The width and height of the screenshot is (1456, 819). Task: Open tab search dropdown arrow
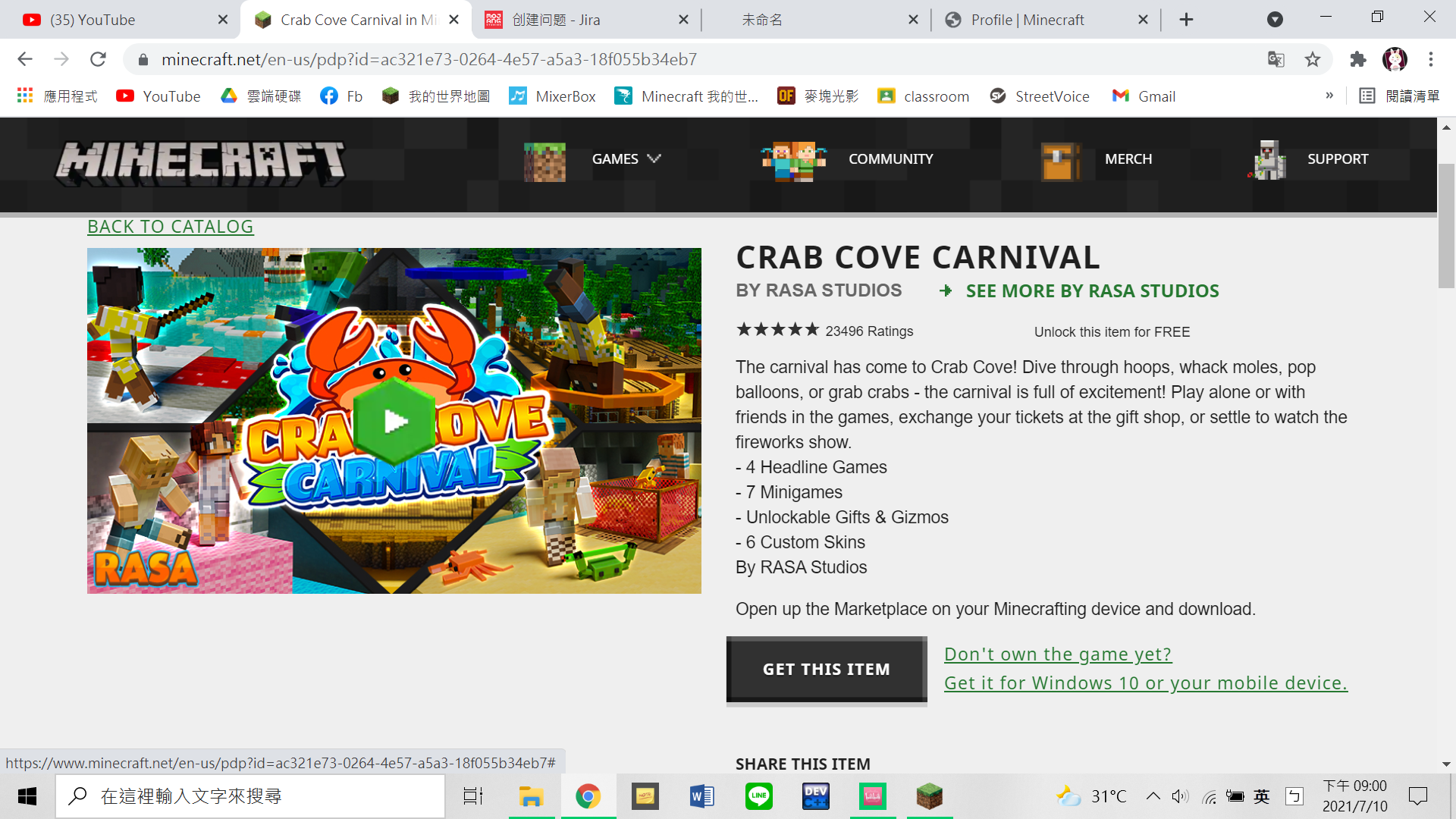[x=1275, y=20]
